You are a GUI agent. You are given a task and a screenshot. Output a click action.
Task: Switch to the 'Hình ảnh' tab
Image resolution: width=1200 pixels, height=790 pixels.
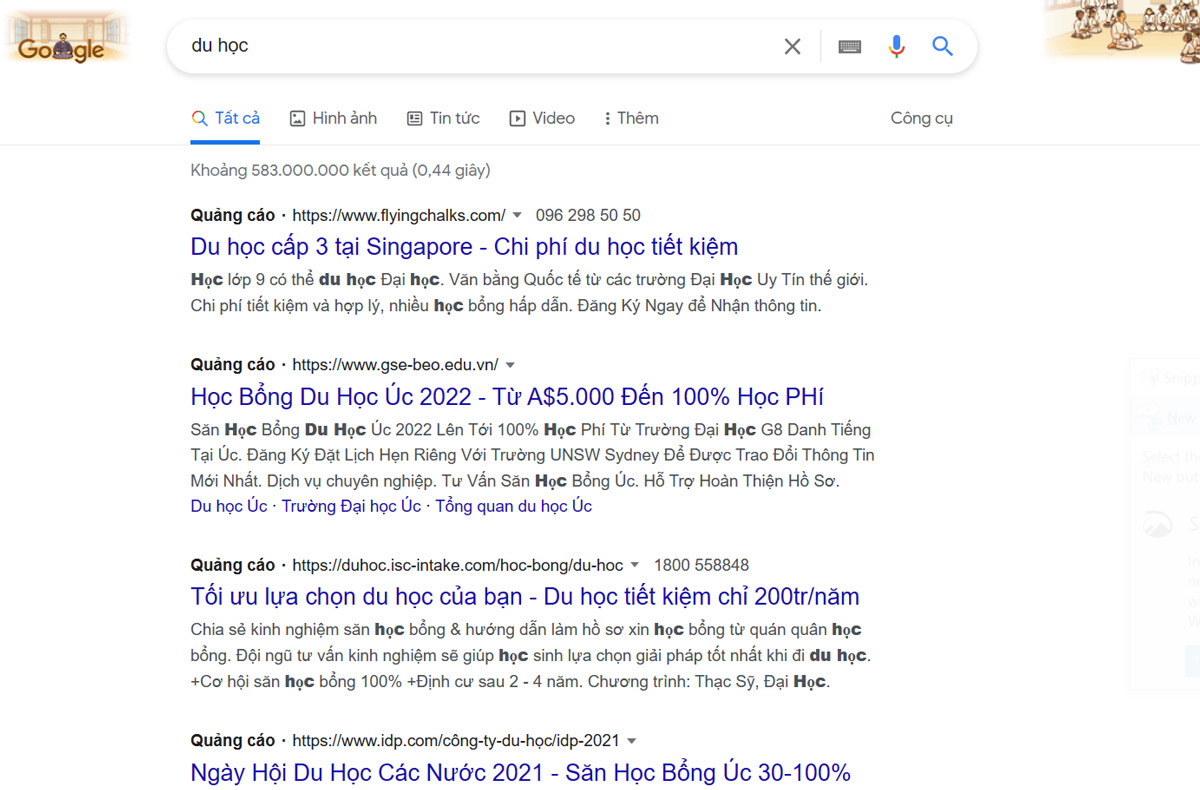[333, 118]
